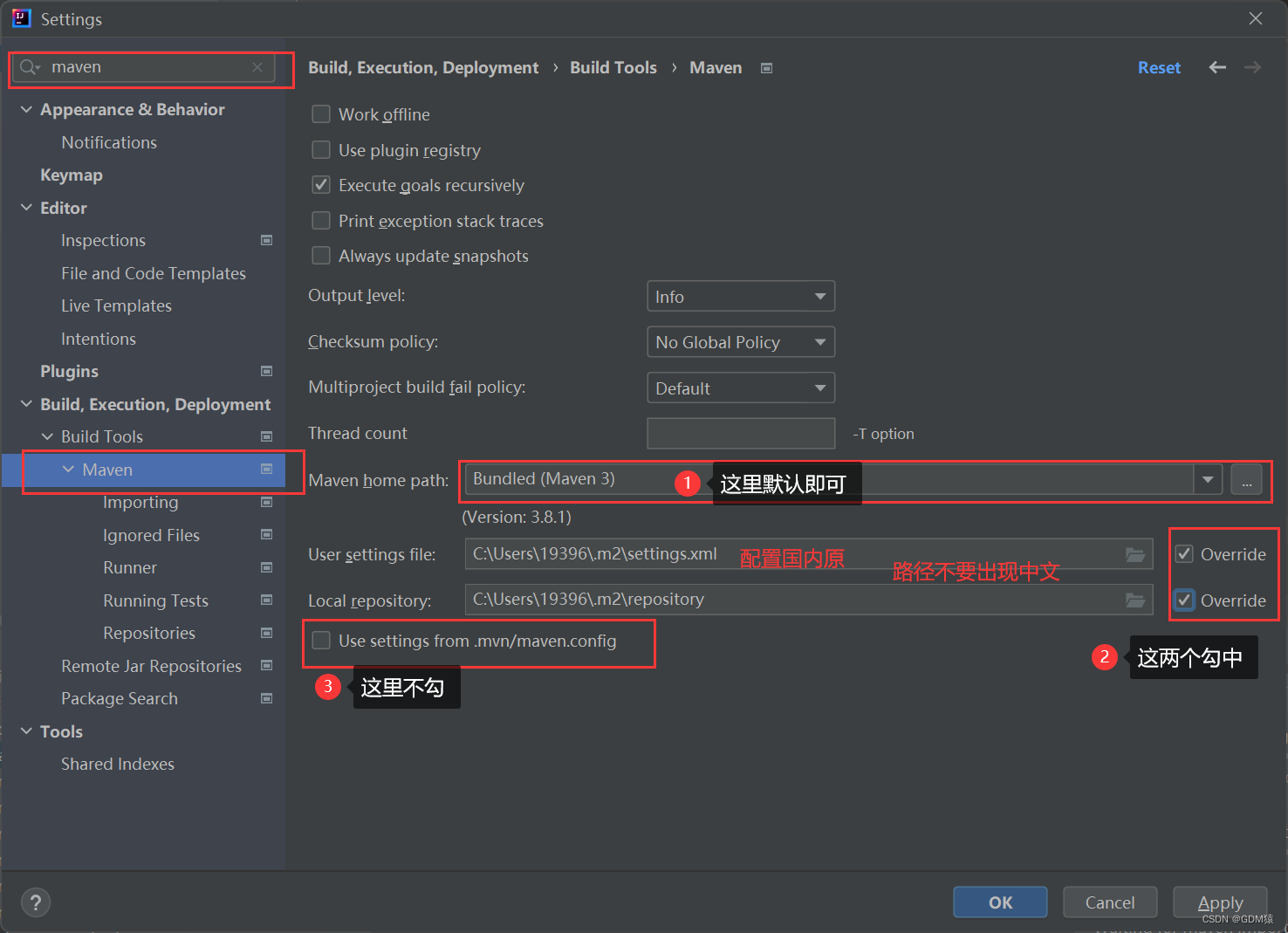Viewport: 1288px width, 933px height.
Task: Enable Work offline checkbox
Action: [321, 114]
